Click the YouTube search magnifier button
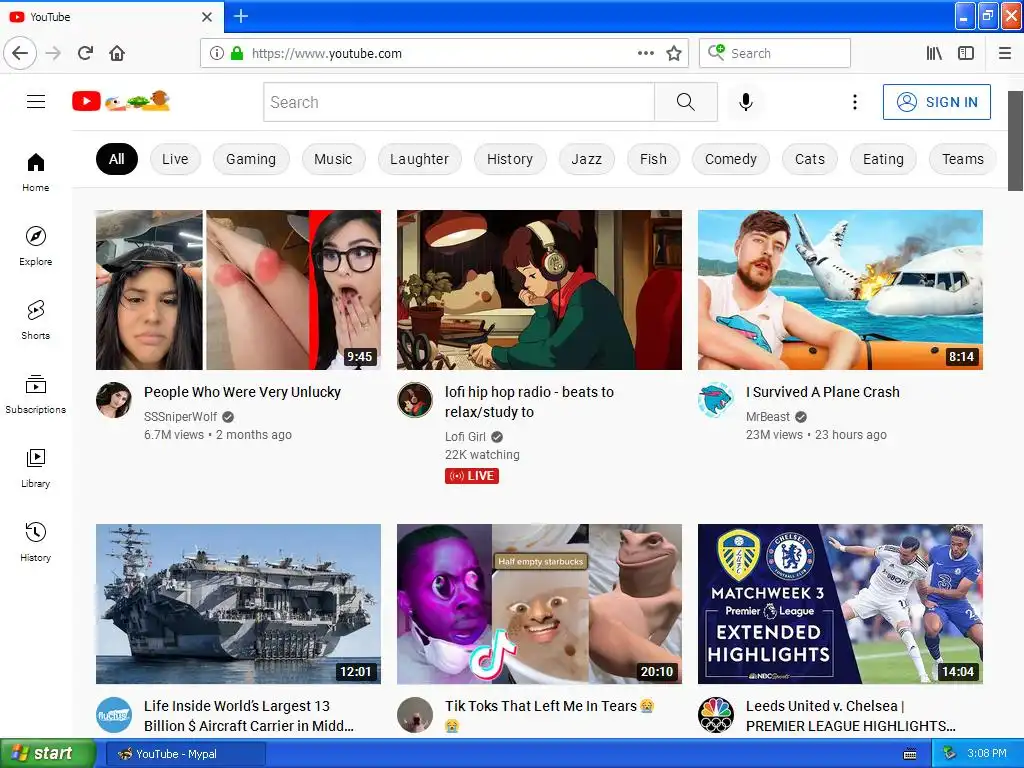Screen dimensions: 1024x768 point(686,102)
